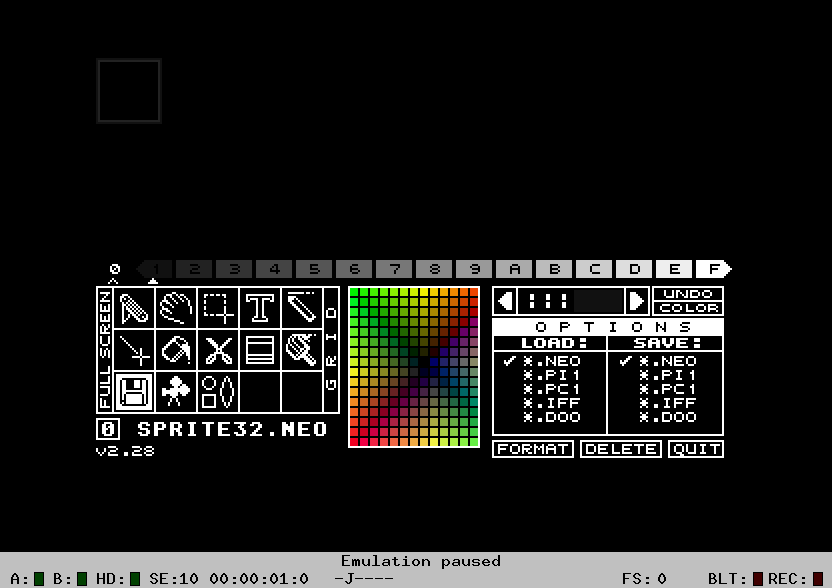This screenshot has width=832, height=588.
Task: Select palette slot F
Action: coord(714,269)
